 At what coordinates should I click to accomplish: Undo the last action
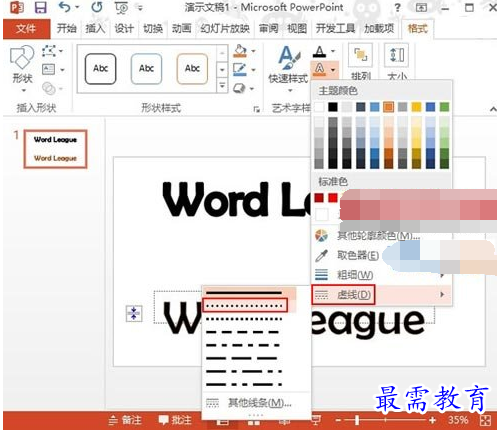tap(64, 7)
